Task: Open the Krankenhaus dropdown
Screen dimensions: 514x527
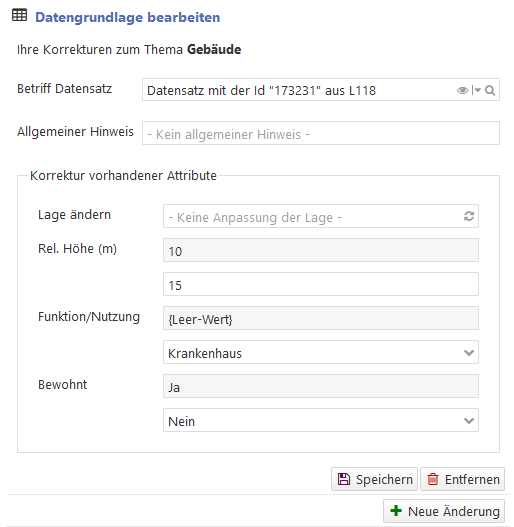Action: click(x=321, y=352)
